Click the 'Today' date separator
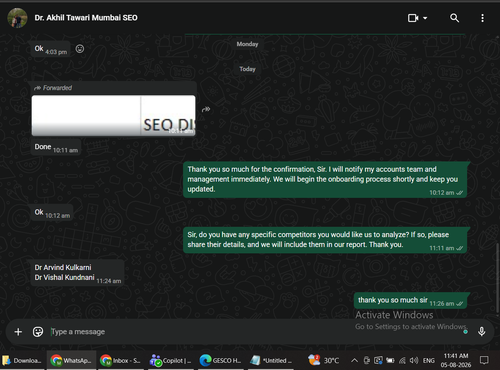This screenshot has height=370, width=500. click(x=247, y=69)
